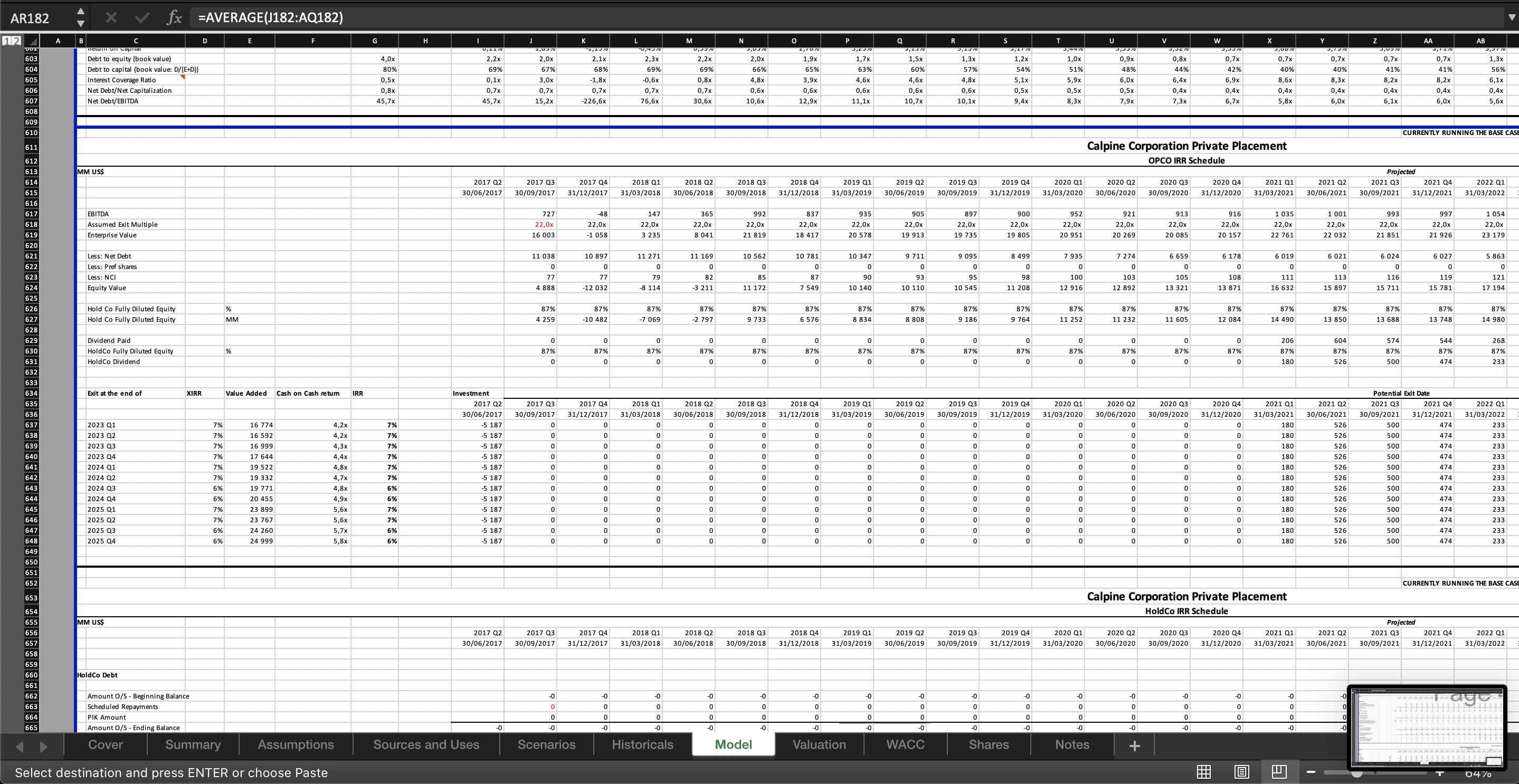Click the 'HoldCo Debt' section label

97,675
